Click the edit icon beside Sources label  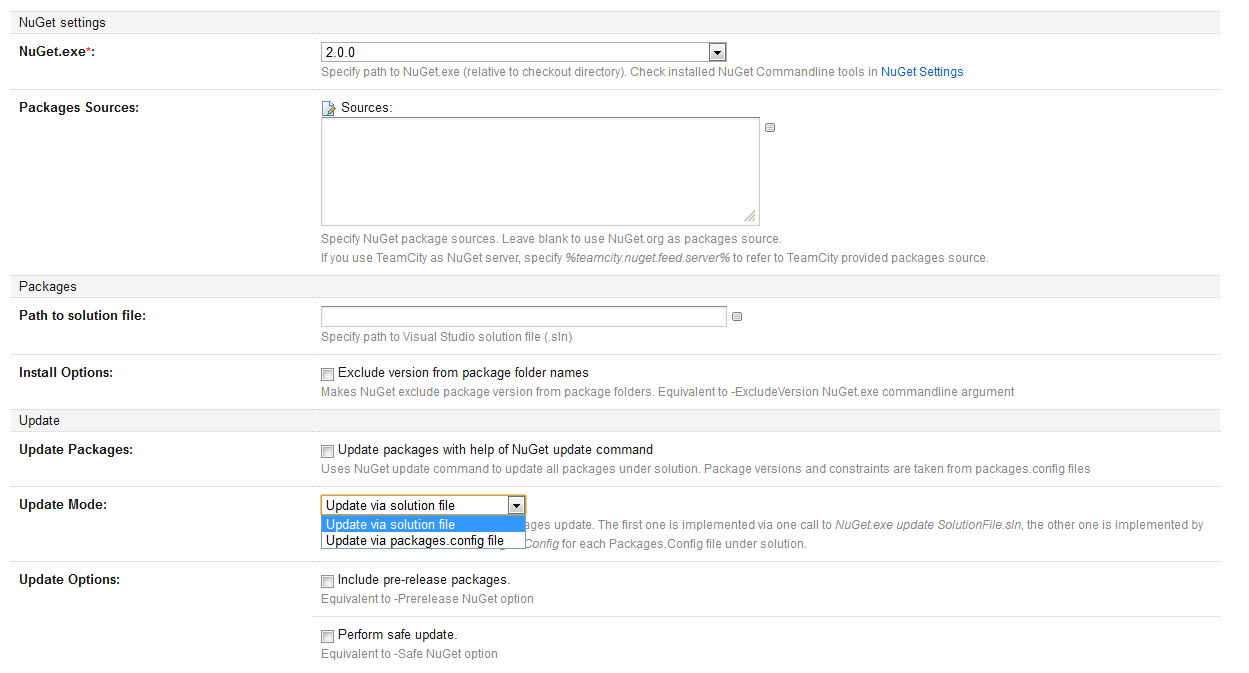pos(328,108)
